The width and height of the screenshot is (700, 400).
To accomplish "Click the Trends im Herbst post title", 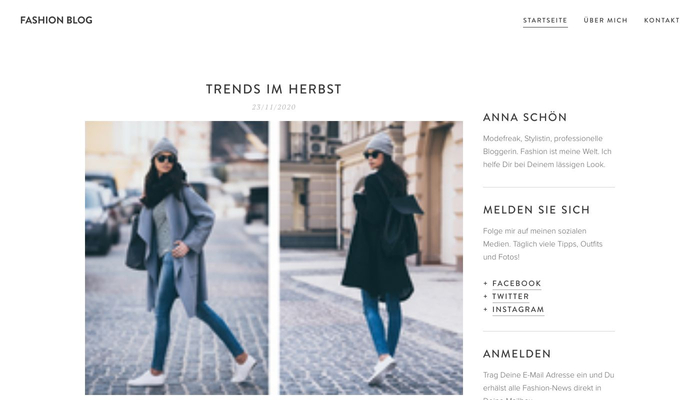I will (x=274, y=89).
